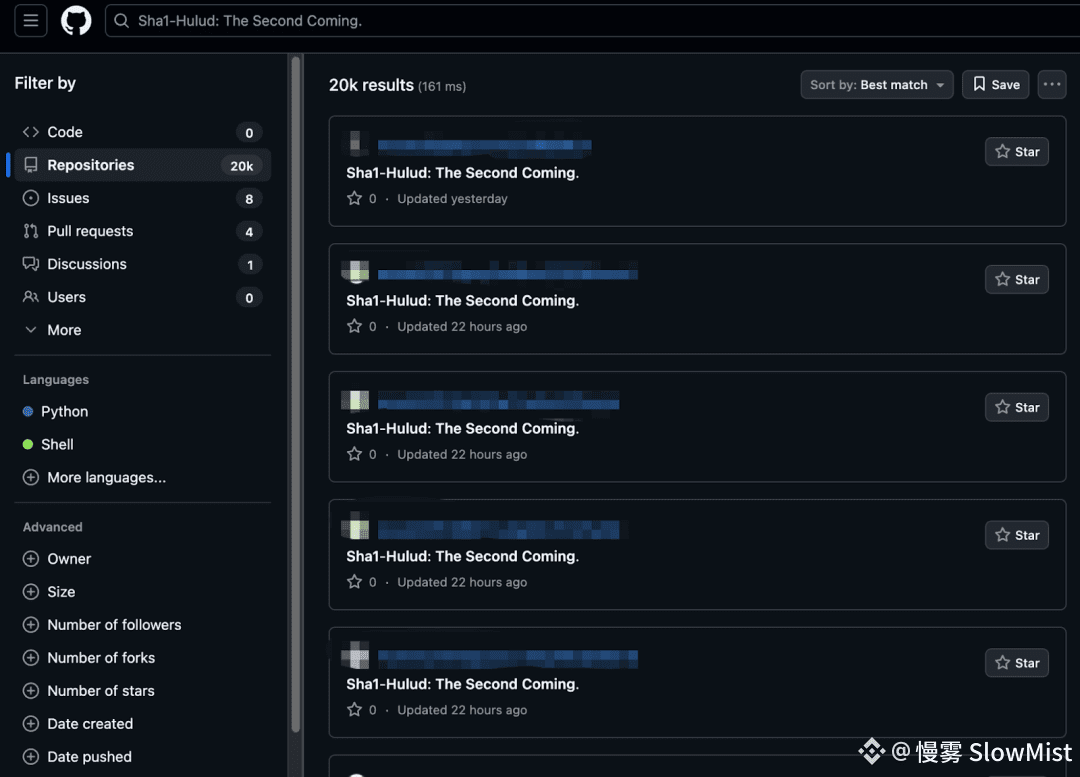Click the green Shell color dot
Image resolution: width=1080 pixels, height=777 pixels.
(x=28, y=445)
